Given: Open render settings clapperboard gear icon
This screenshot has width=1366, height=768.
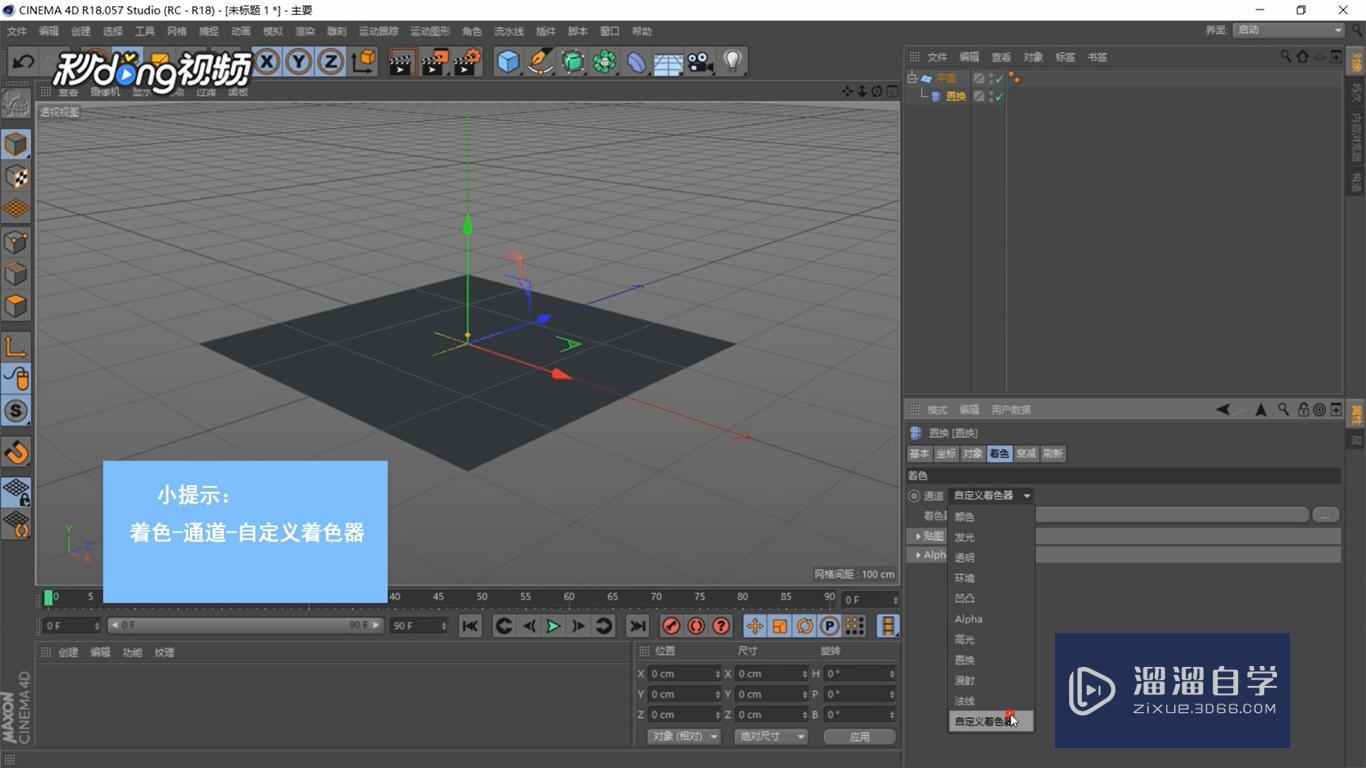Looking at the screenshot, I should pyautogui.click(x=467, y=62).
